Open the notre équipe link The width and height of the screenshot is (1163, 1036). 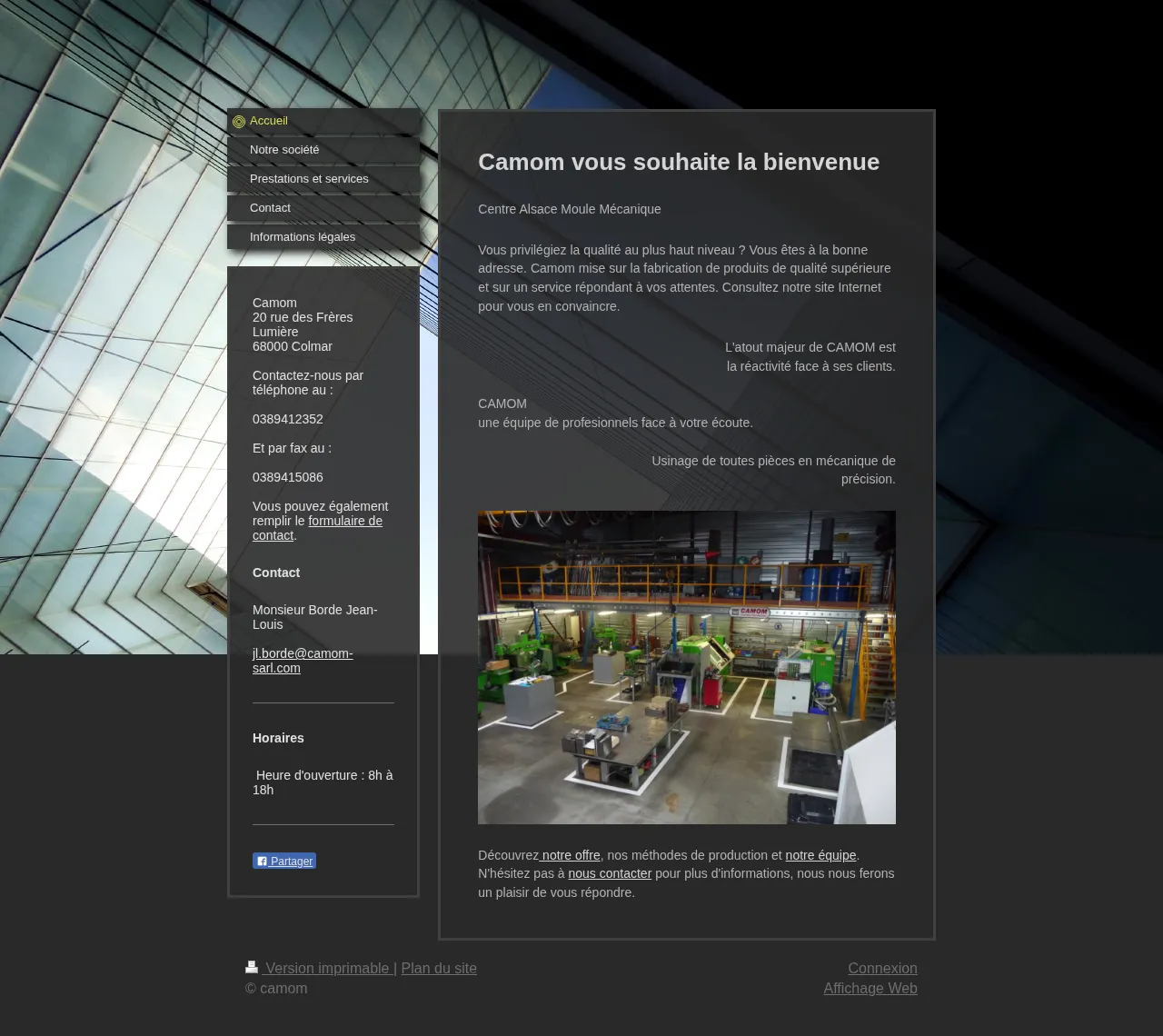820,855
